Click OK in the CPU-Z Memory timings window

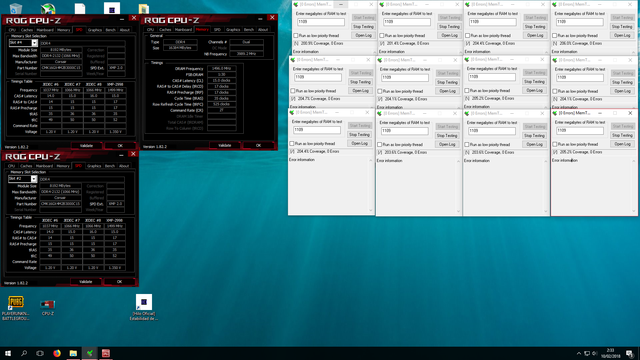(x=258, y=145)
